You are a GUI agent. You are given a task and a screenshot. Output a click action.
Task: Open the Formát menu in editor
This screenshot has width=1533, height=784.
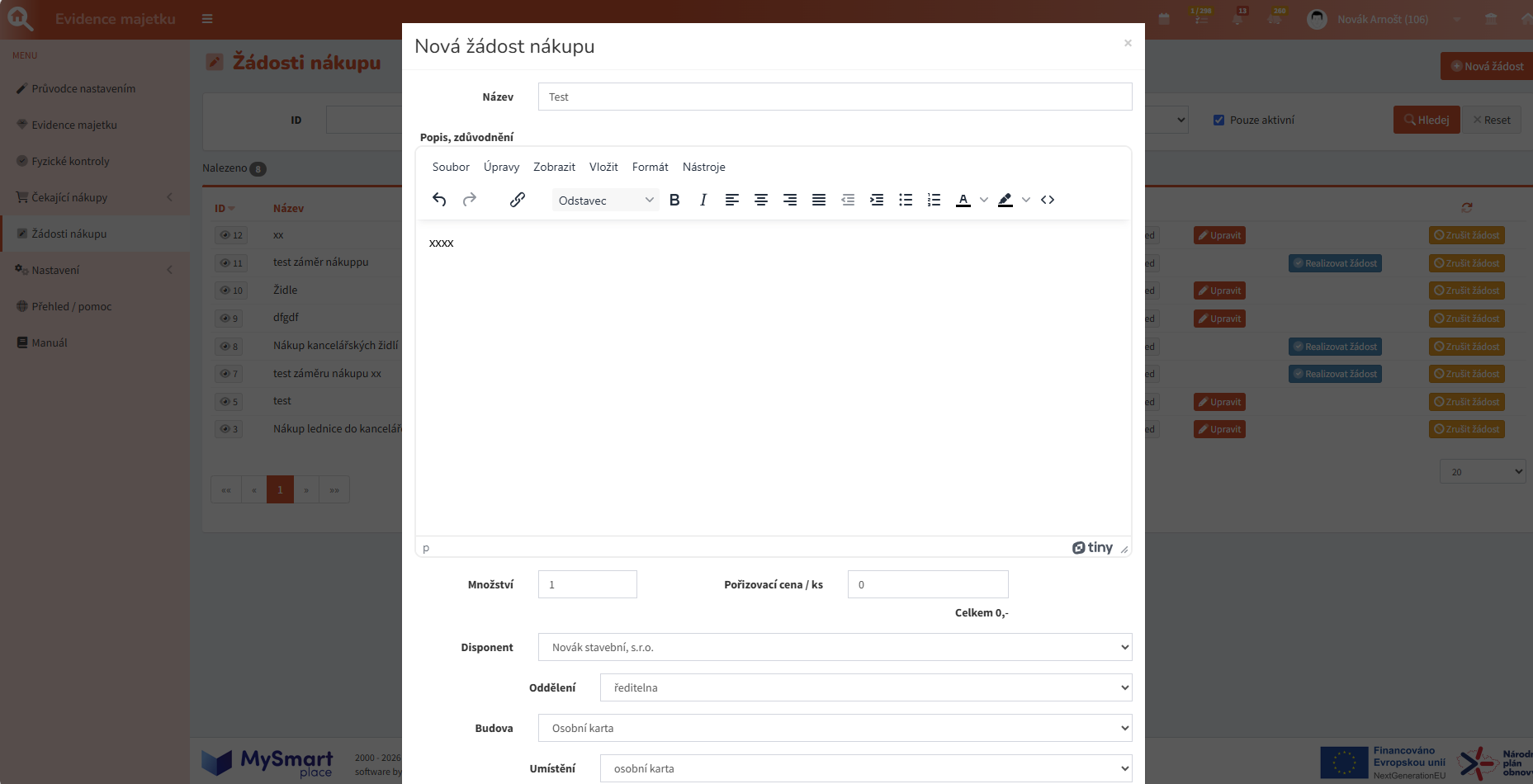[x=650, y=167]
